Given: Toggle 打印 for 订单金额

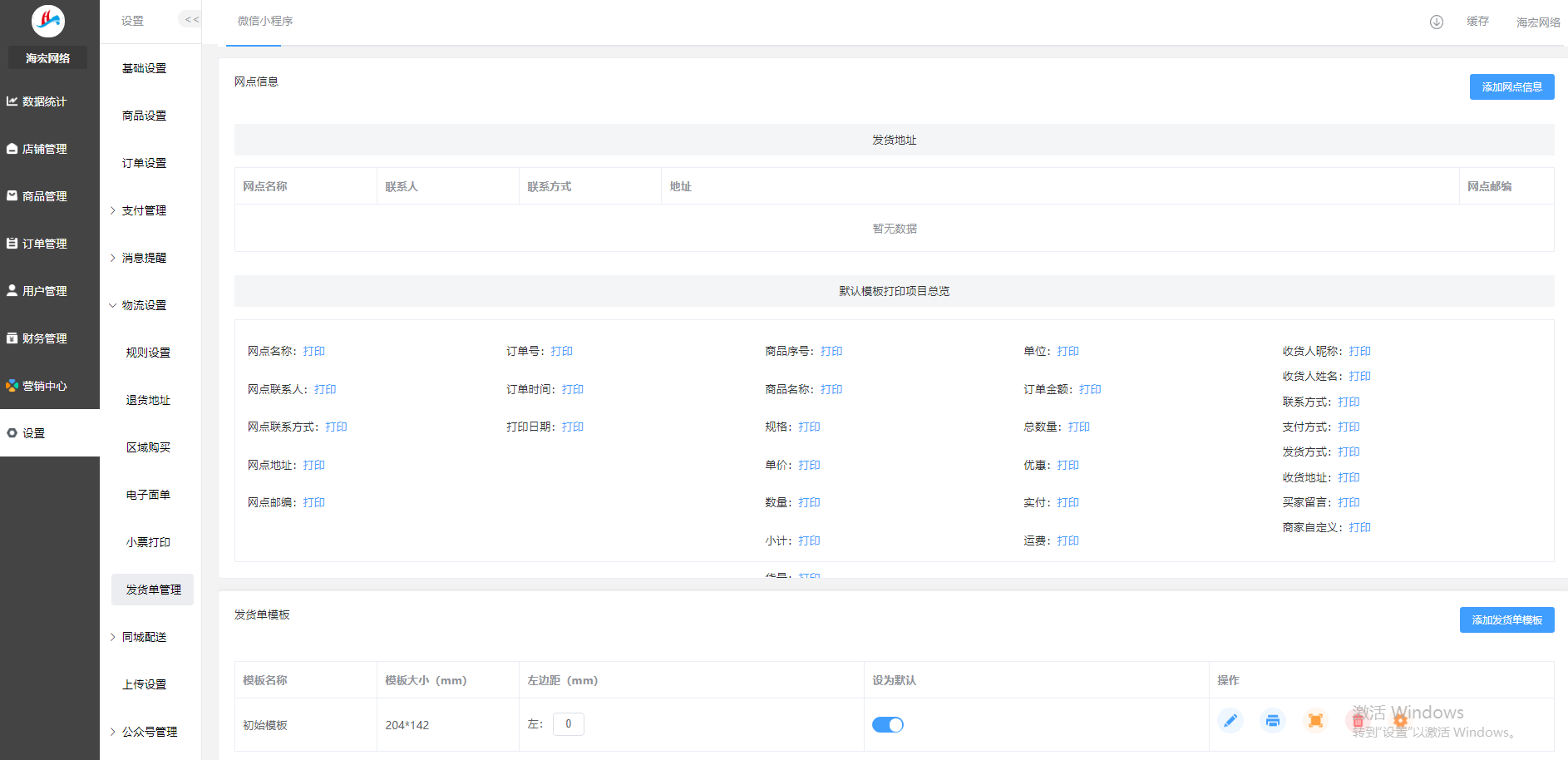Looking at the screenshot, I should click(x=1090, y=389).
